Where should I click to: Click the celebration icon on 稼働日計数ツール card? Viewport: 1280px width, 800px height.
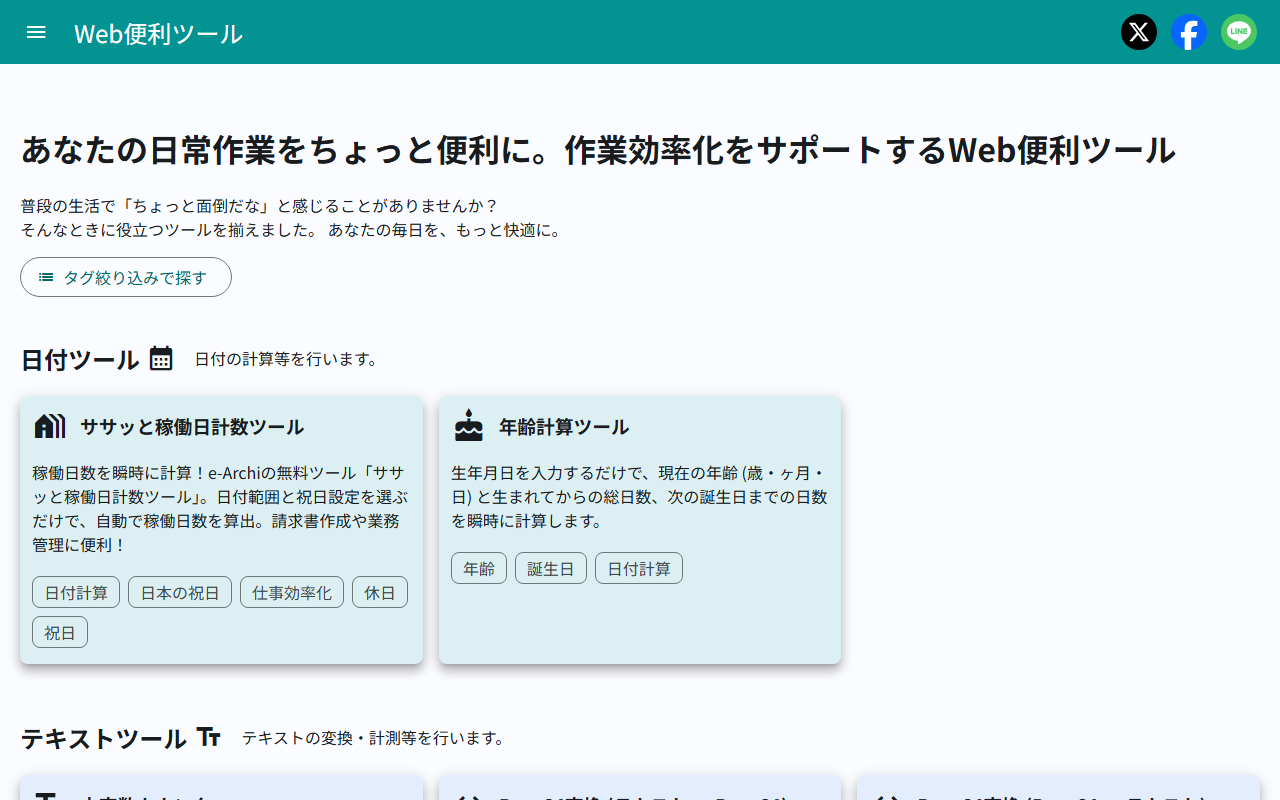coord(49,424)
